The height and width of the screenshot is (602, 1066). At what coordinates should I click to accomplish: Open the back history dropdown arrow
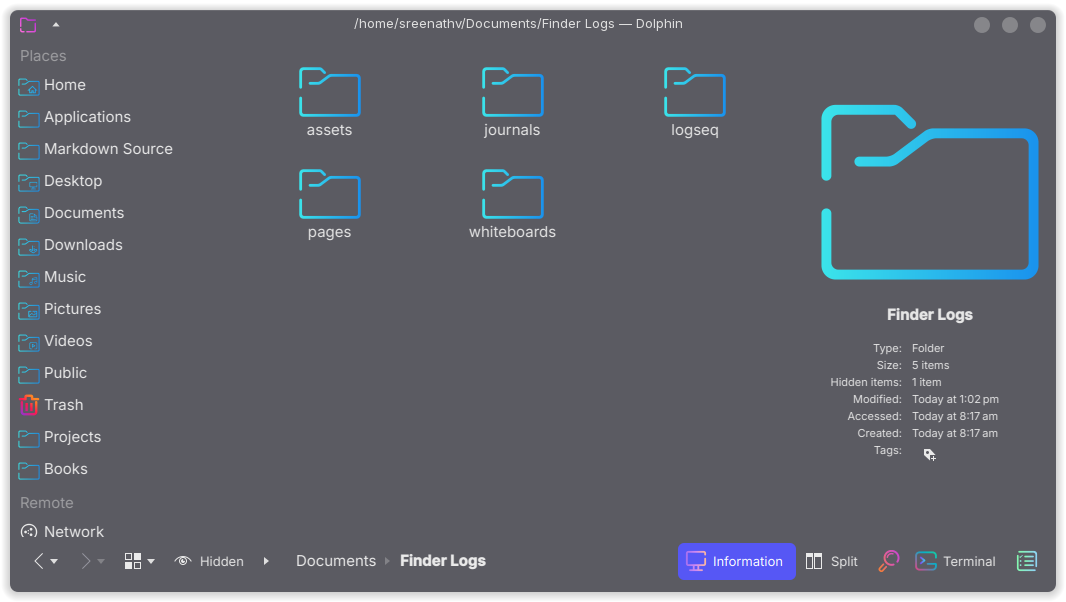point(54,562)
